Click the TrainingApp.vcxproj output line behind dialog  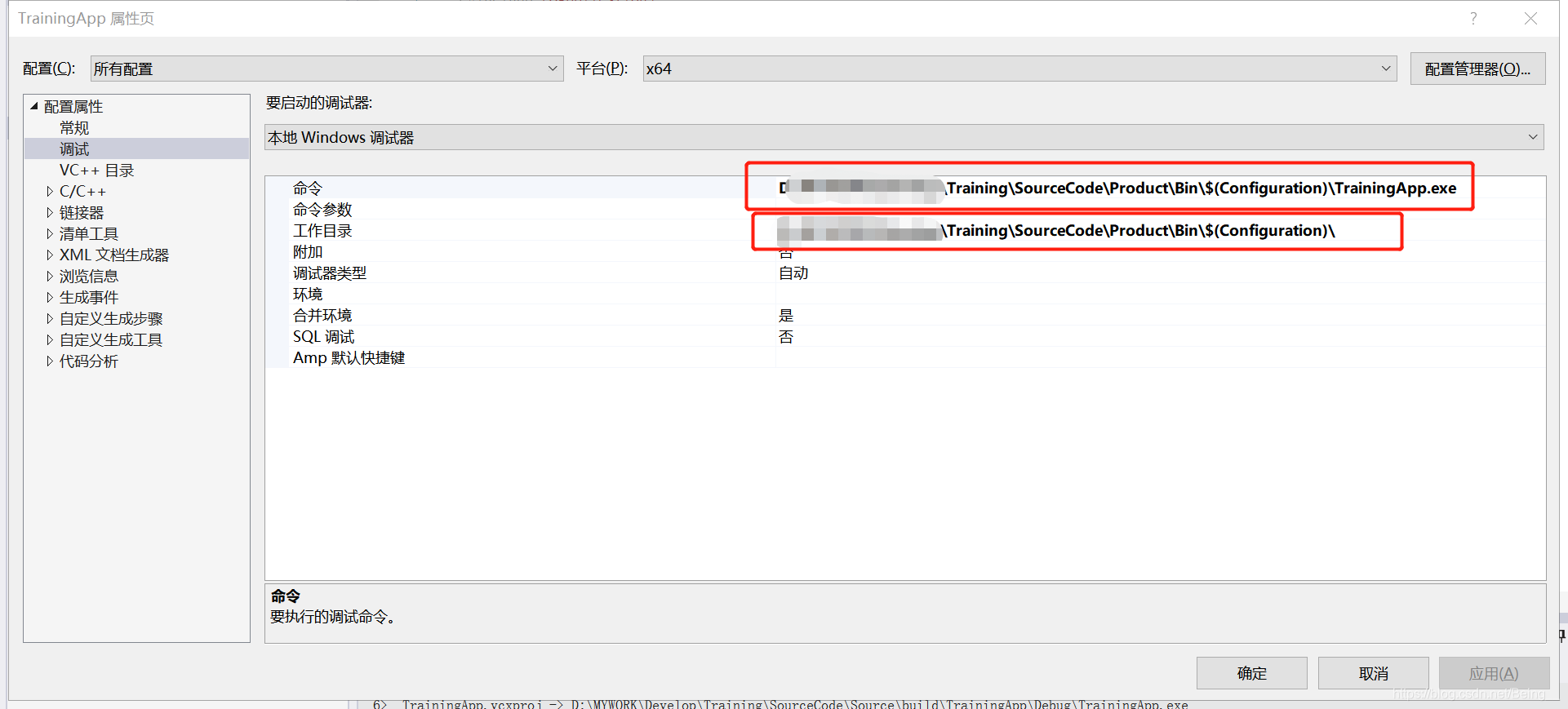coord(780,704)
